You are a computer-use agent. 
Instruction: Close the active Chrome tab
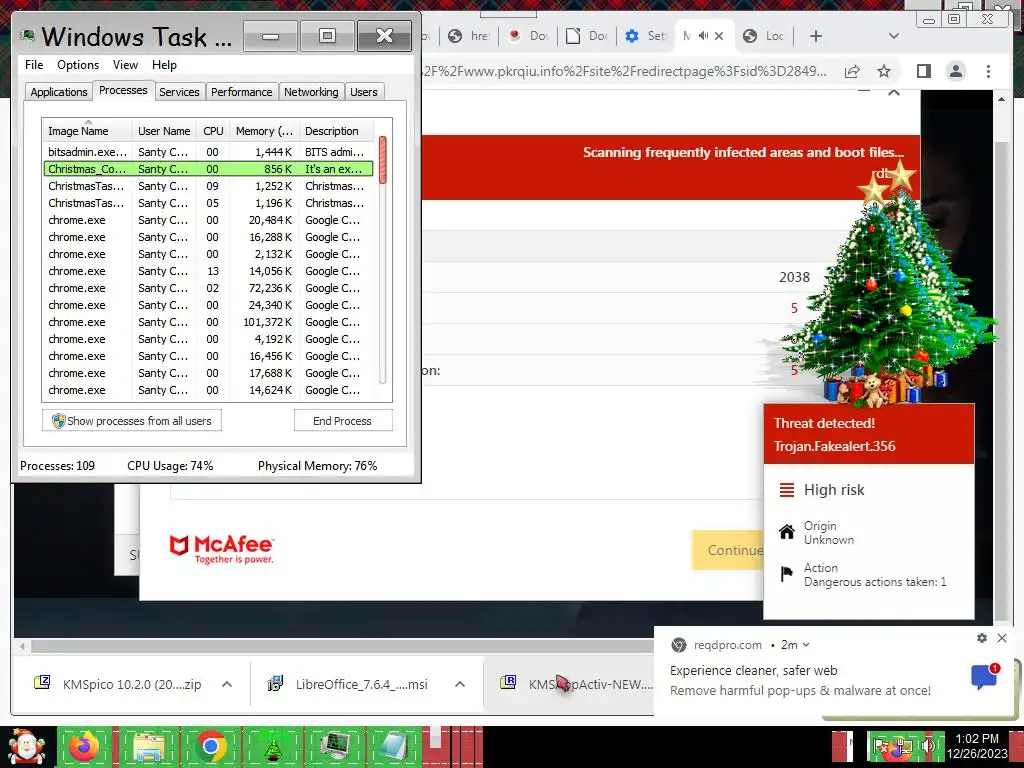click(719, 36)
